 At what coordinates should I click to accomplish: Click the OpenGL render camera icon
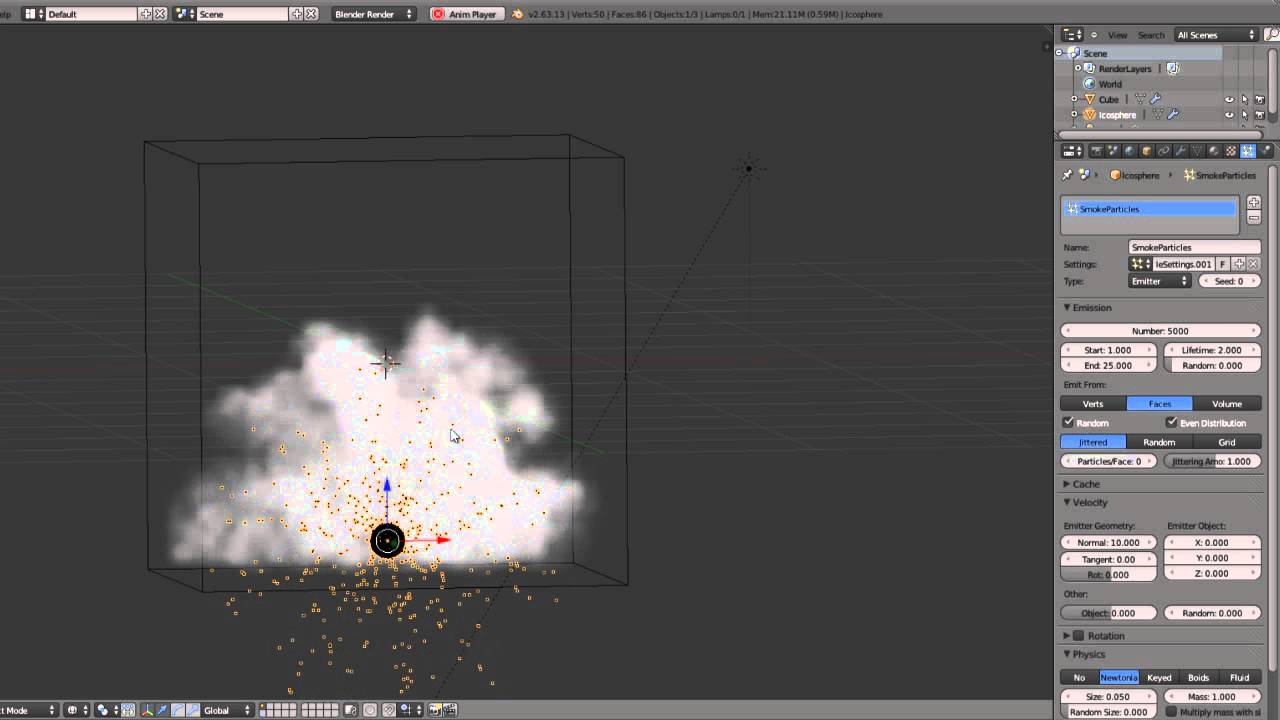435,710
